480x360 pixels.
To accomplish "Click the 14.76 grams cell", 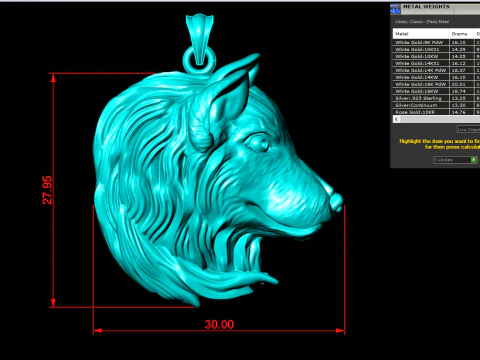I will pos(462,112).
